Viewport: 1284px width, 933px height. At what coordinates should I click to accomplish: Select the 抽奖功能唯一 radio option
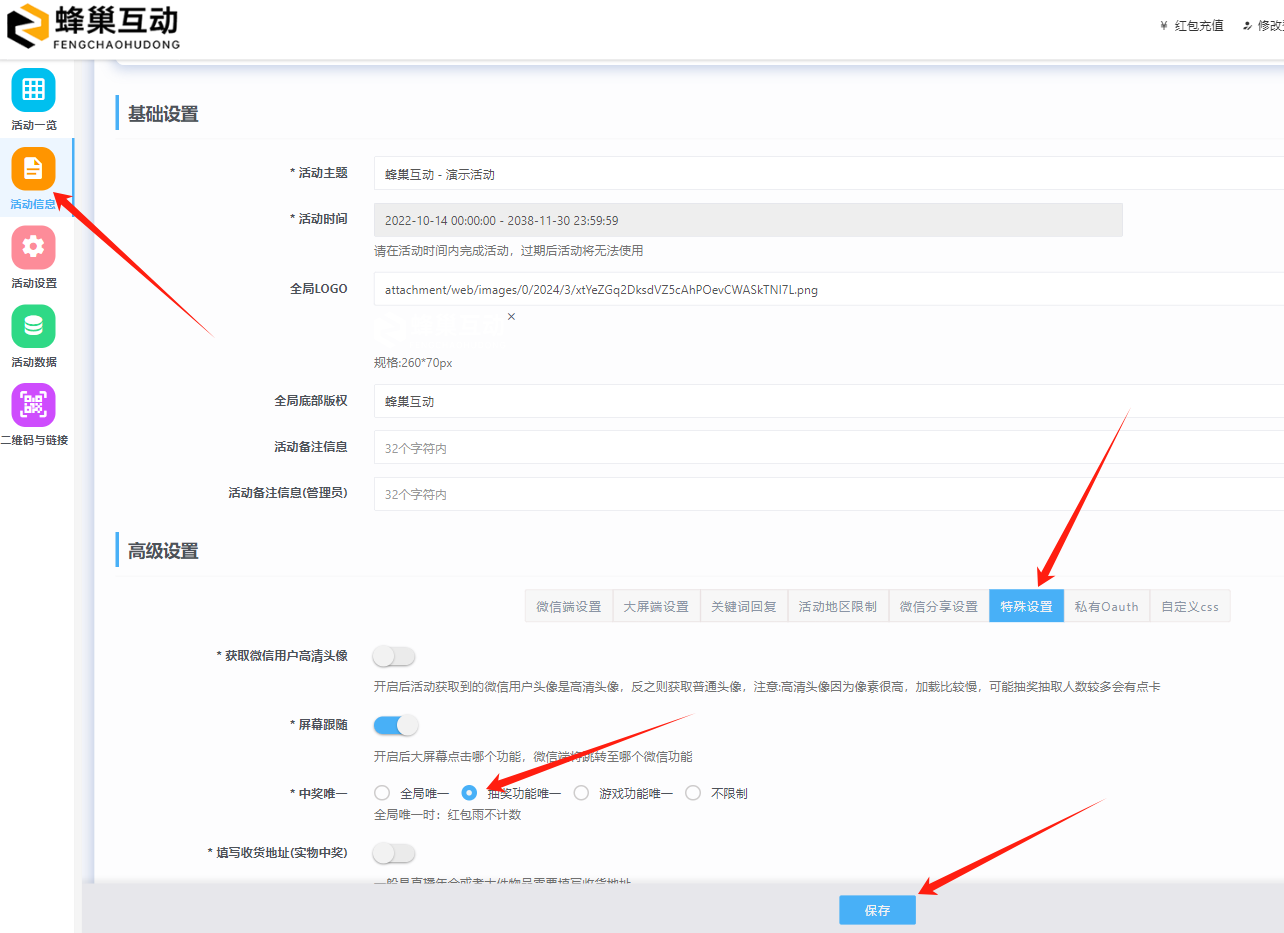469,793
